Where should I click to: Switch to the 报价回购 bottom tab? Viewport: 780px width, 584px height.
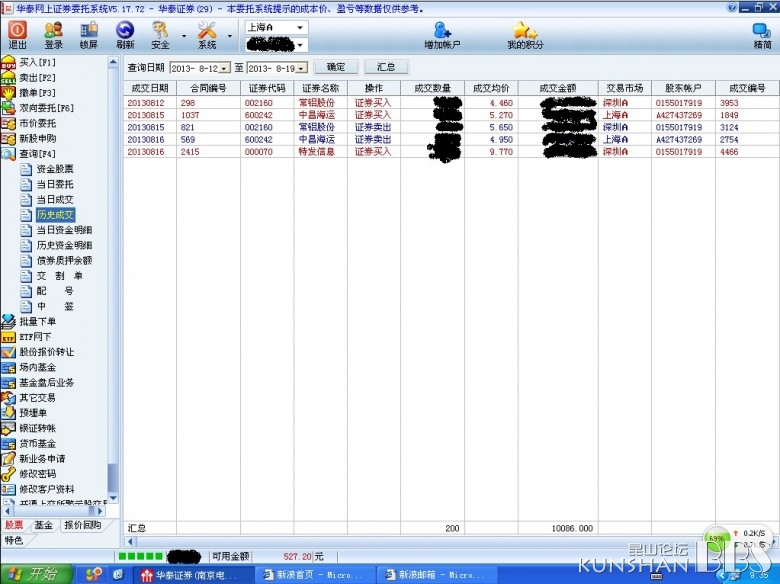coord(83,525)
